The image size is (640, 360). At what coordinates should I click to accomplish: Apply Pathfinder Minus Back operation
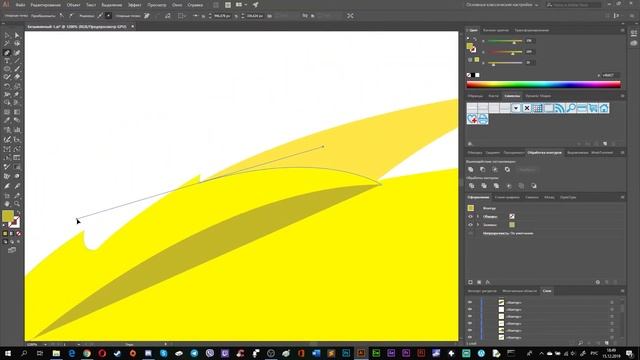[533, 186]
